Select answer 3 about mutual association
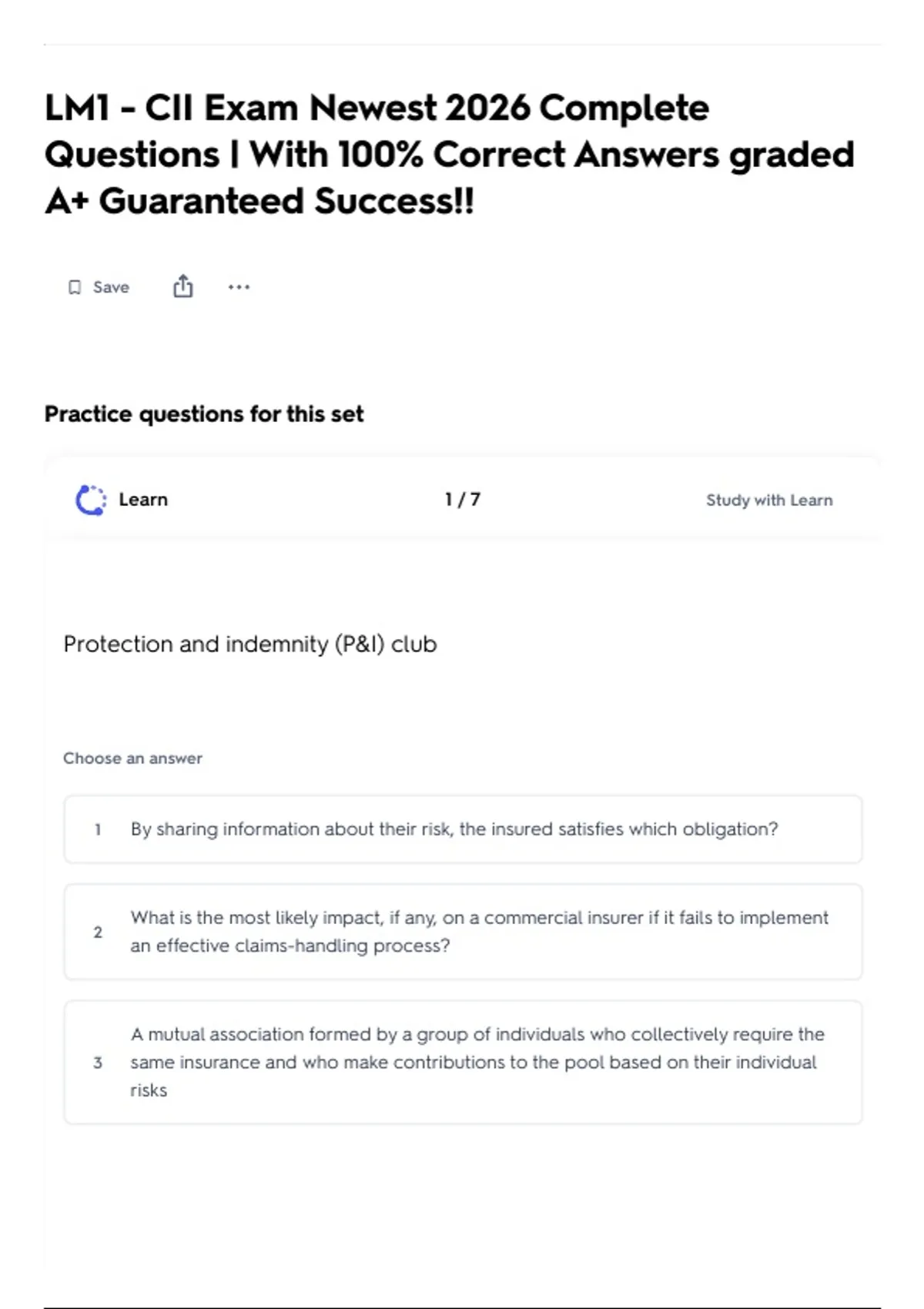Viewport: 924px width, 1309px height. 463,1062
